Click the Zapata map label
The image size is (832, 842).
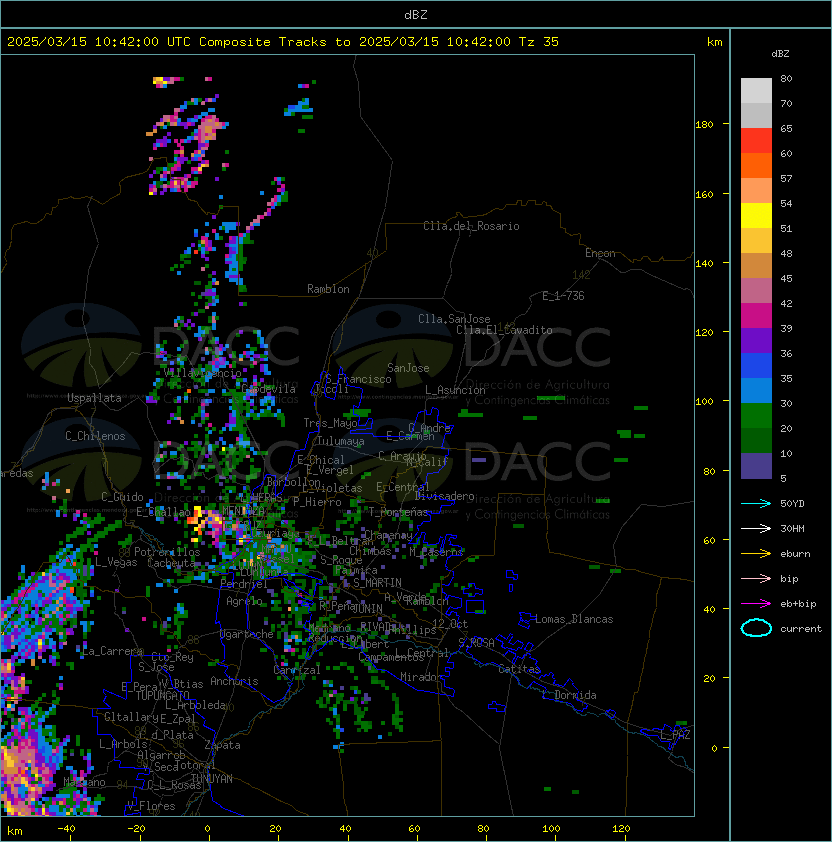[222, 745]
